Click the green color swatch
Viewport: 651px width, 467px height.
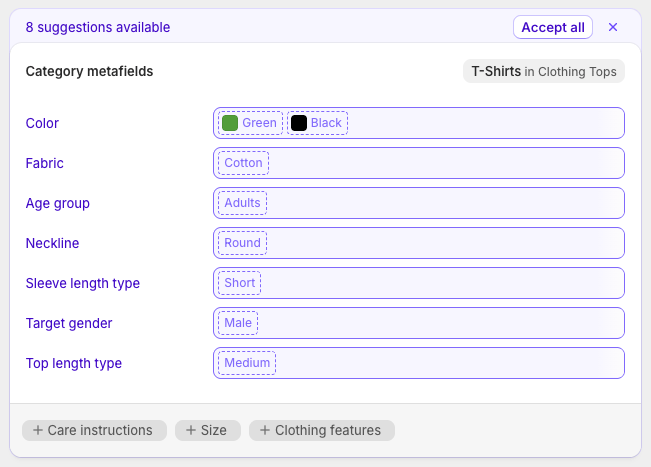[230, 123]
